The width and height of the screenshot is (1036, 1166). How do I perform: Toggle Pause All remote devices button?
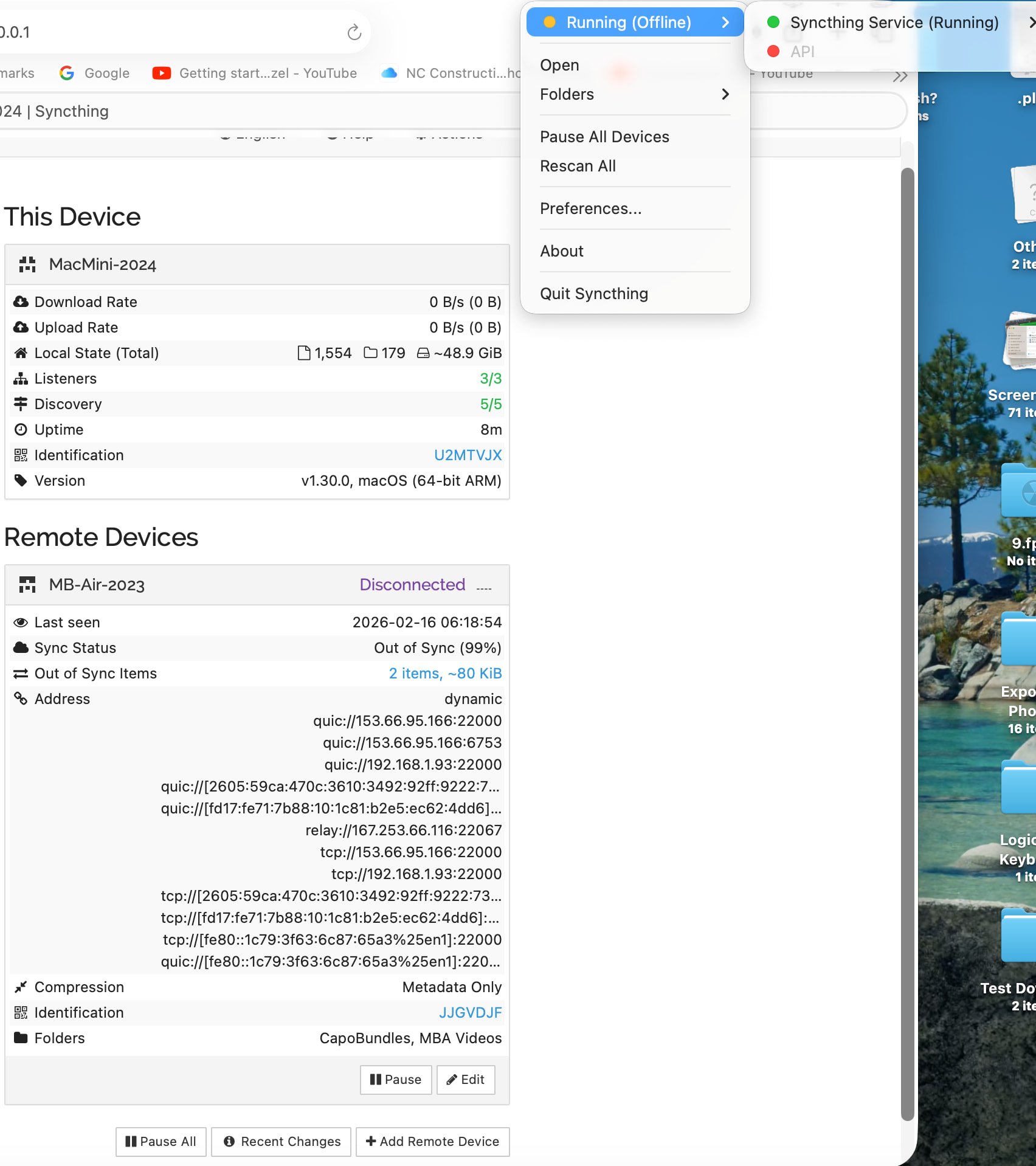(x=161, y=1142)
